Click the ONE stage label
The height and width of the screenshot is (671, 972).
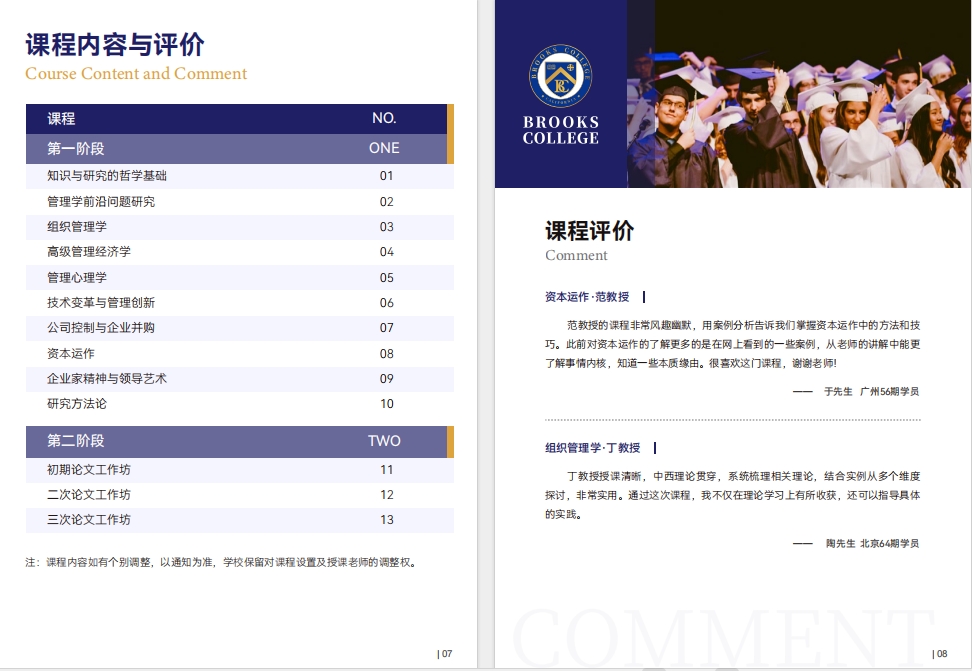[384, 148]
